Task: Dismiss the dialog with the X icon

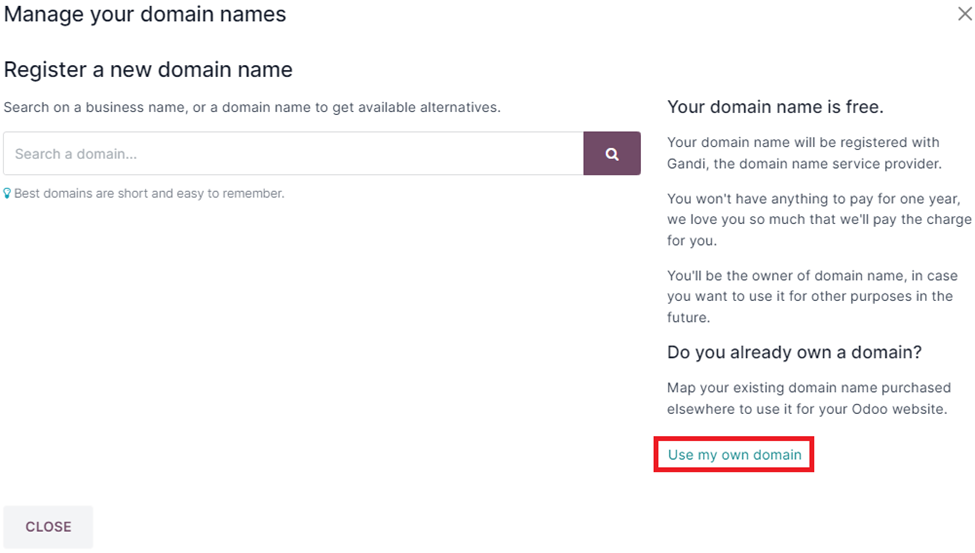Action: coord(965,14)
